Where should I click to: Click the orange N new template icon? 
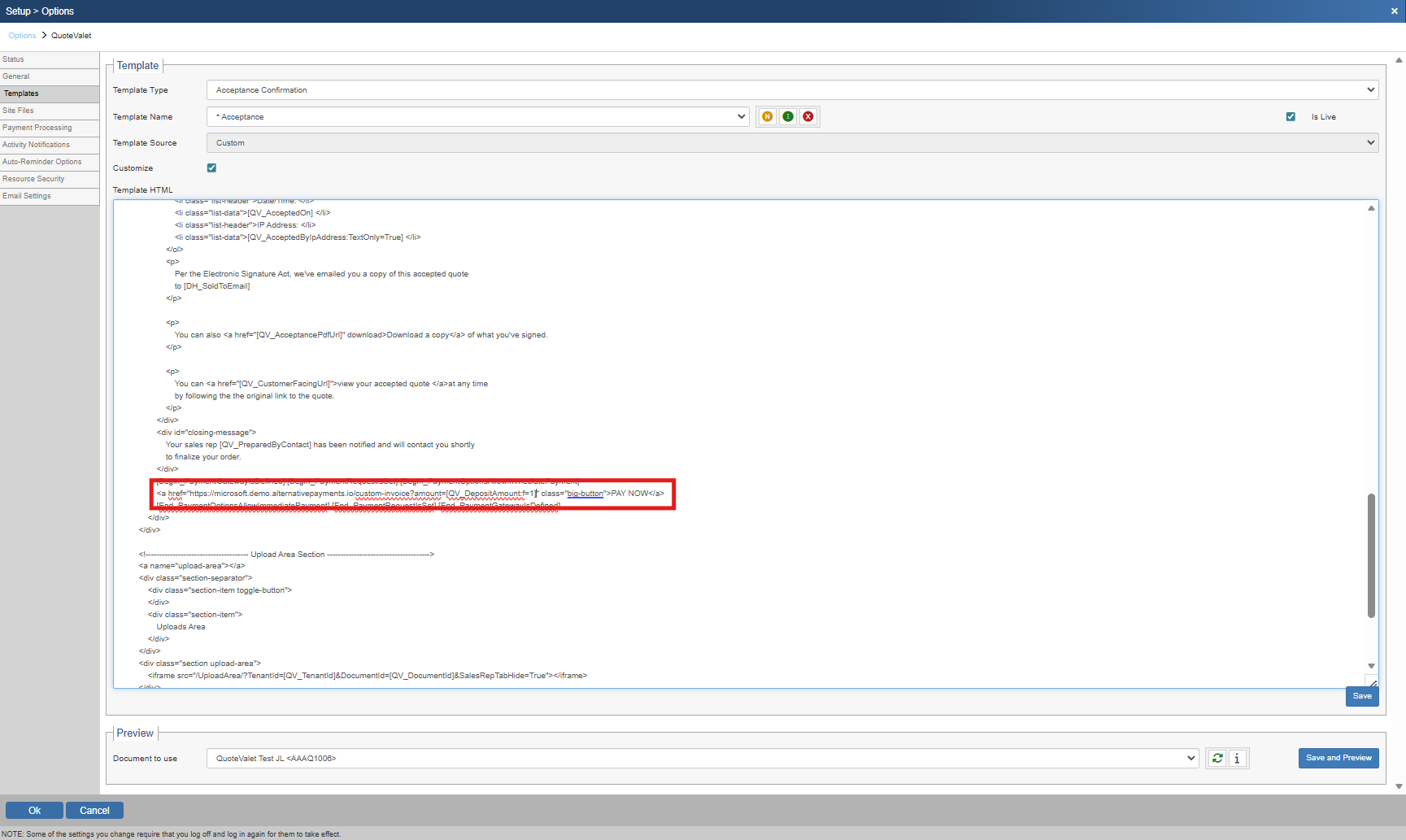point(767,117)
